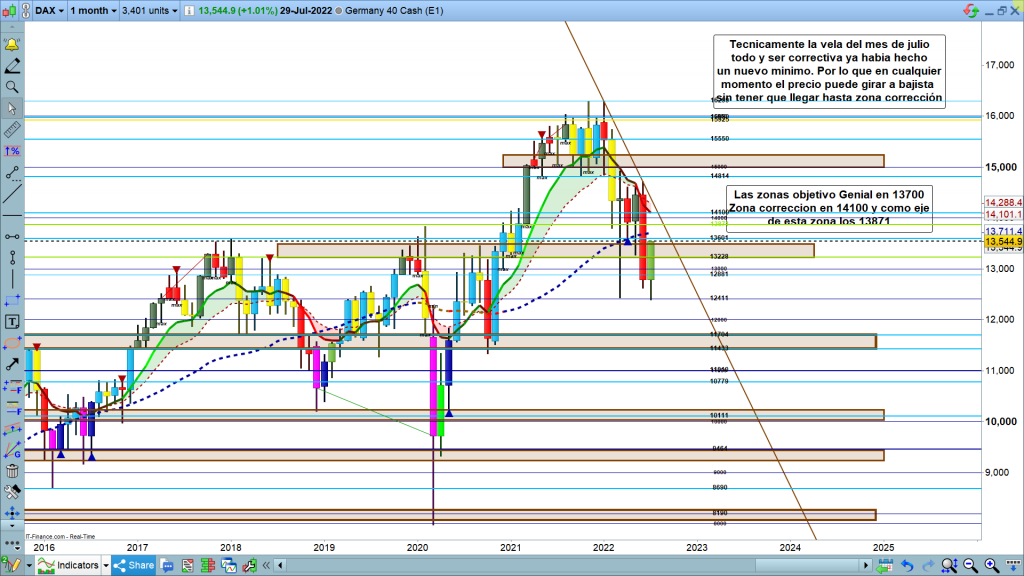The image size is (1024, 576).
Task: Activate the magnifier zoom tool
Action: [12, 87]
